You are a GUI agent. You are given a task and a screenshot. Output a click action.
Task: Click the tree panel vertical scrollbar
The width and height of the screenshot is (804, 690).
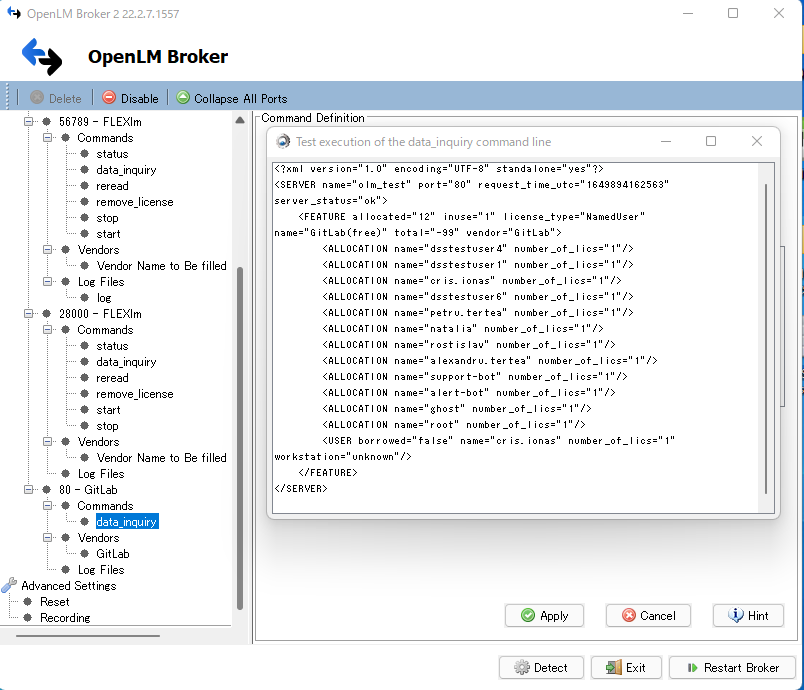(239, 420)
